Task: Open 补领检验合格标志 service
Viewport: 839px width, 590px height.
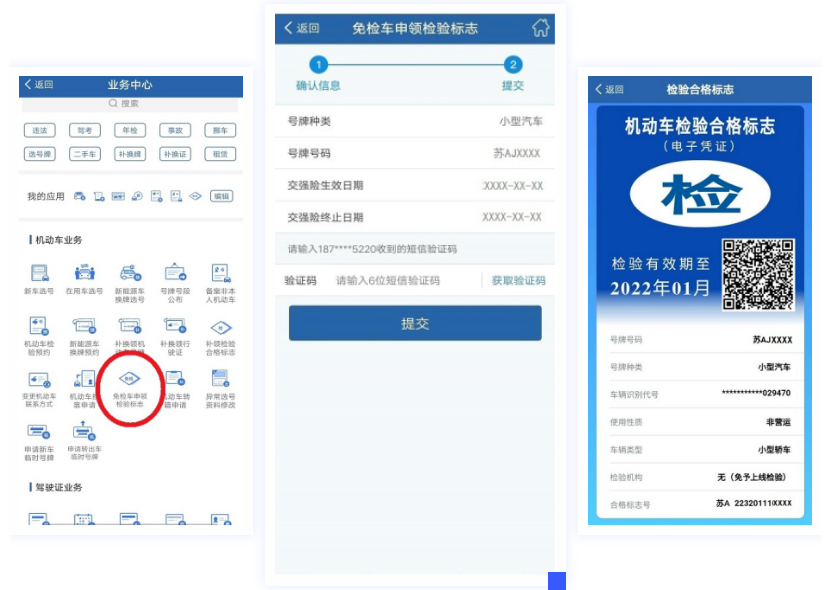Action: [220, 336]
